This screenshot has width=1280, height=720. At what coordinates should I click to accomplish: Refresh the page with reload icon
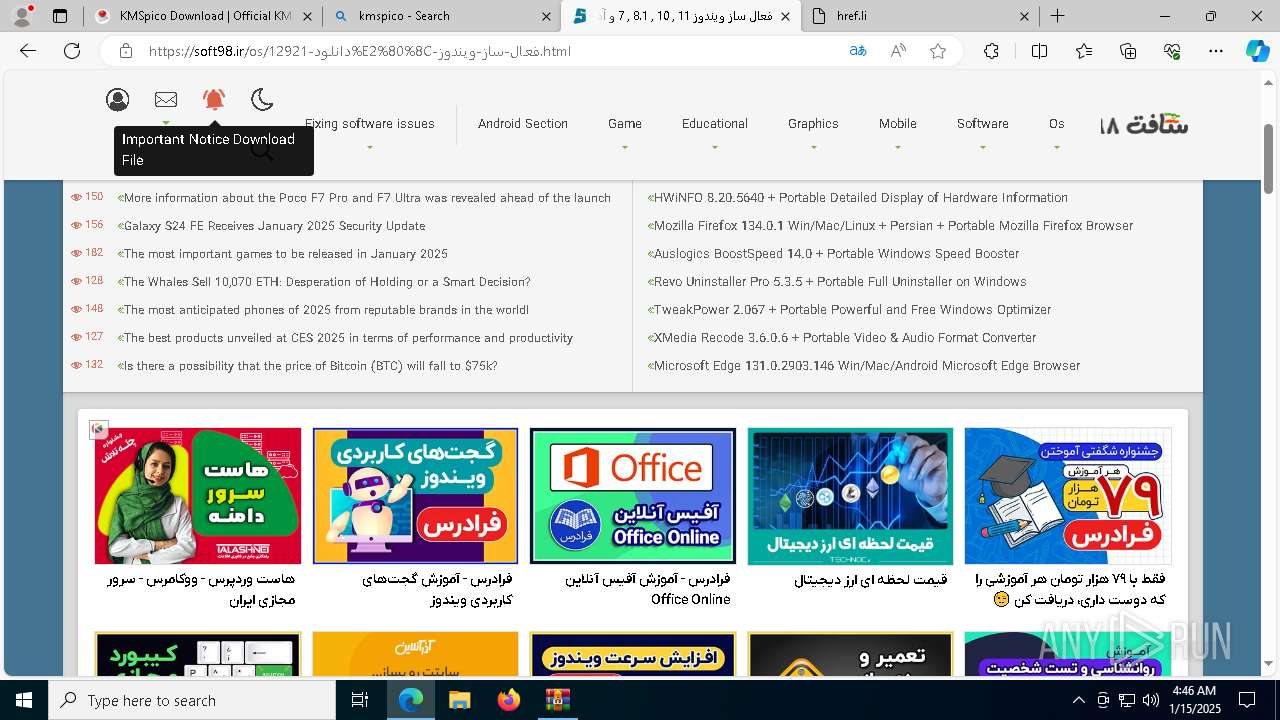[x=72, y=51]
